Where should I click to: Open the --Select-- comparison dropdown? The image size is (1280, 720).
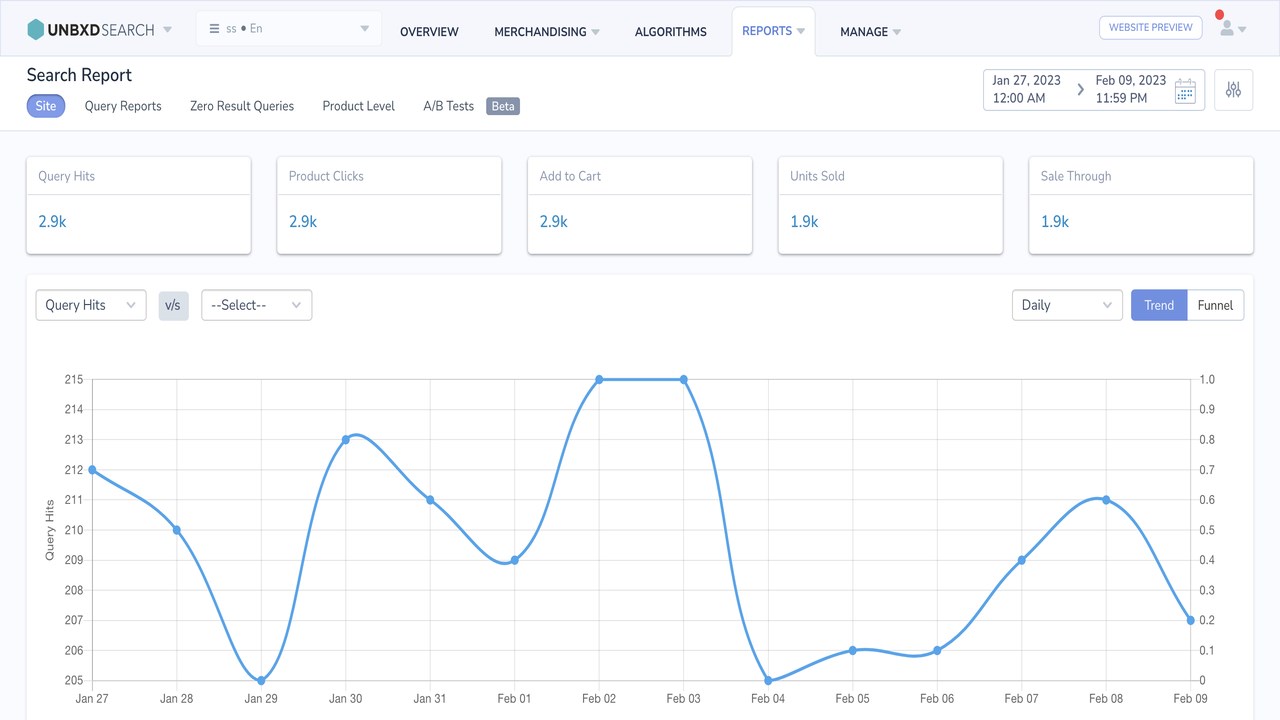click(257, 305)
